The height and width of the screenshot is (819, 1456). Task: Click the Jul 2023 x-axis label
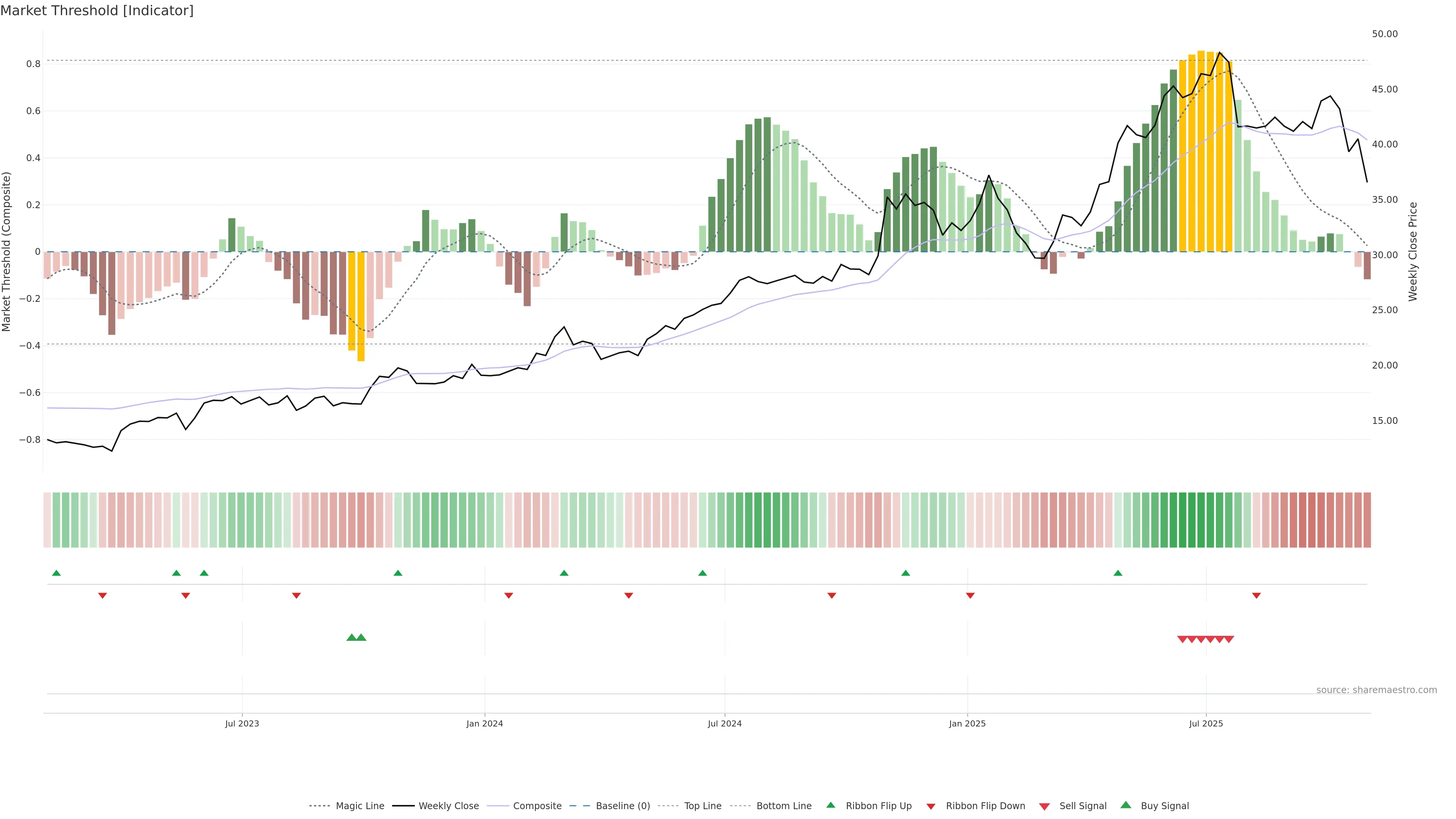(242, 723)
